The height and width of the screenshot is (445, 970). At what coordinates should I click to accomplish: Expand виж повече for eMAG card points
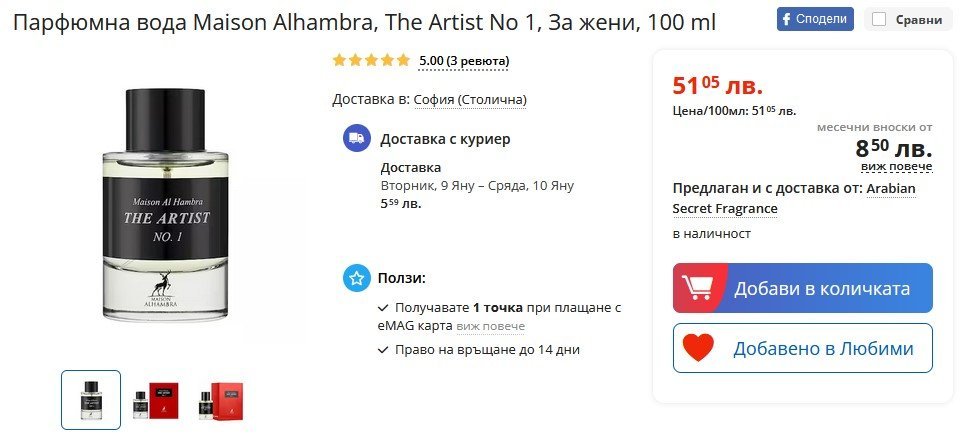[x=490, y=326]
